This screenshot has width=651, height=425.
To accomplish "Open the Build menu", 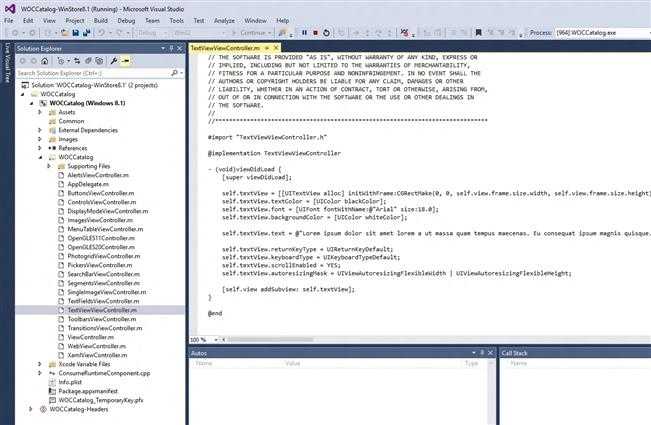I will [x=100, y=20].
